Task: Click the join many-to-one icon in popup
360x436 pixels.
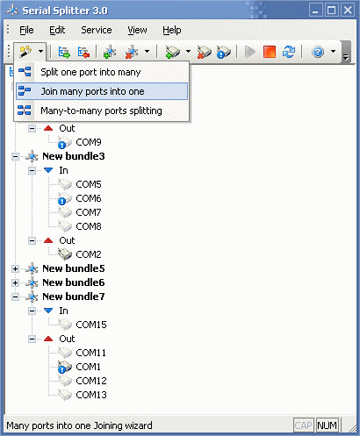Action: (x=24, y=91)
